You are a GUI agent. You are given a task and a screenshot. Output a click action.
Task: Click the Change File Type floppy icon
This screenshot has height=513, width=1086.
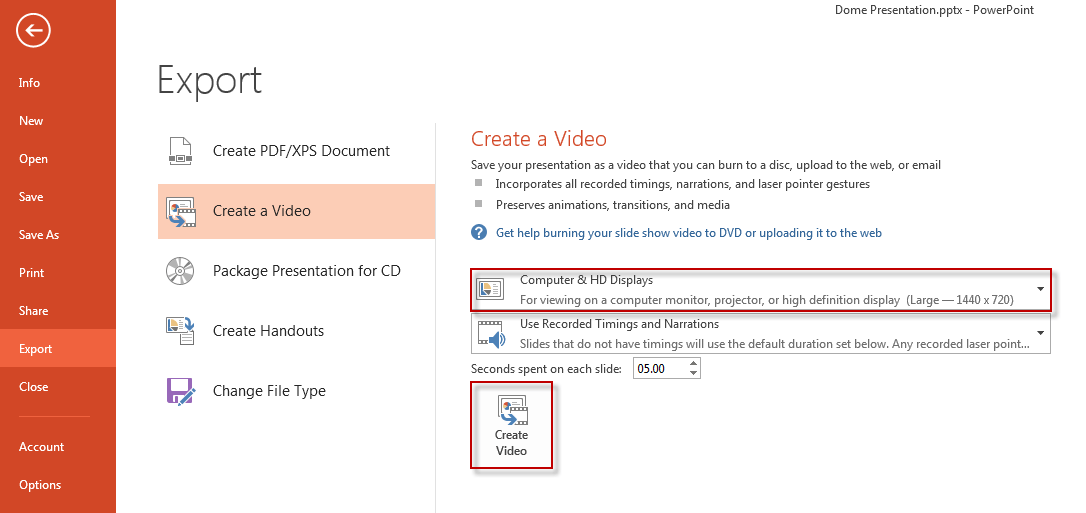click(x=180, y=391)
